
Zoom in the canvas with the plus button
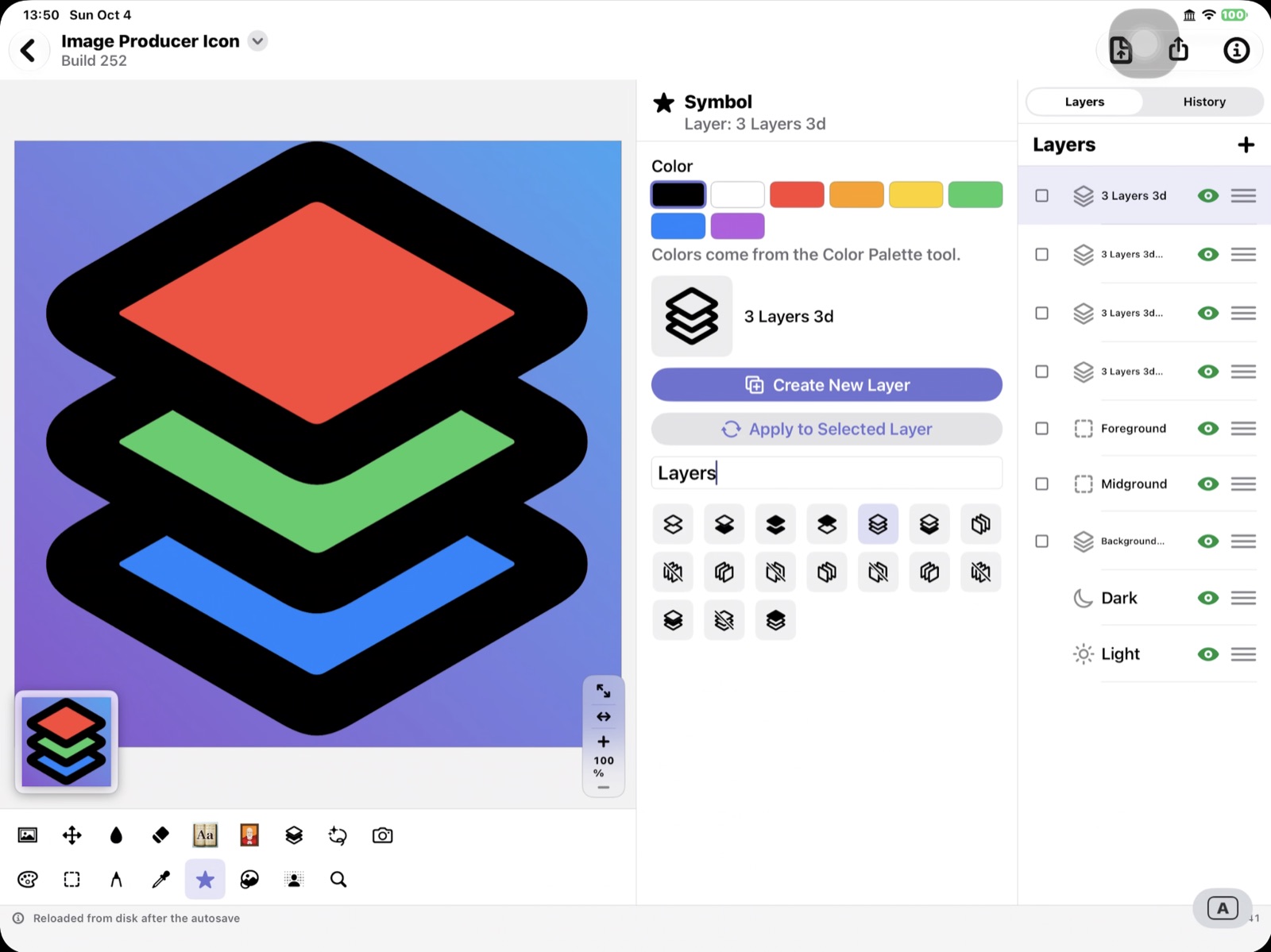[x=604, y=742]
